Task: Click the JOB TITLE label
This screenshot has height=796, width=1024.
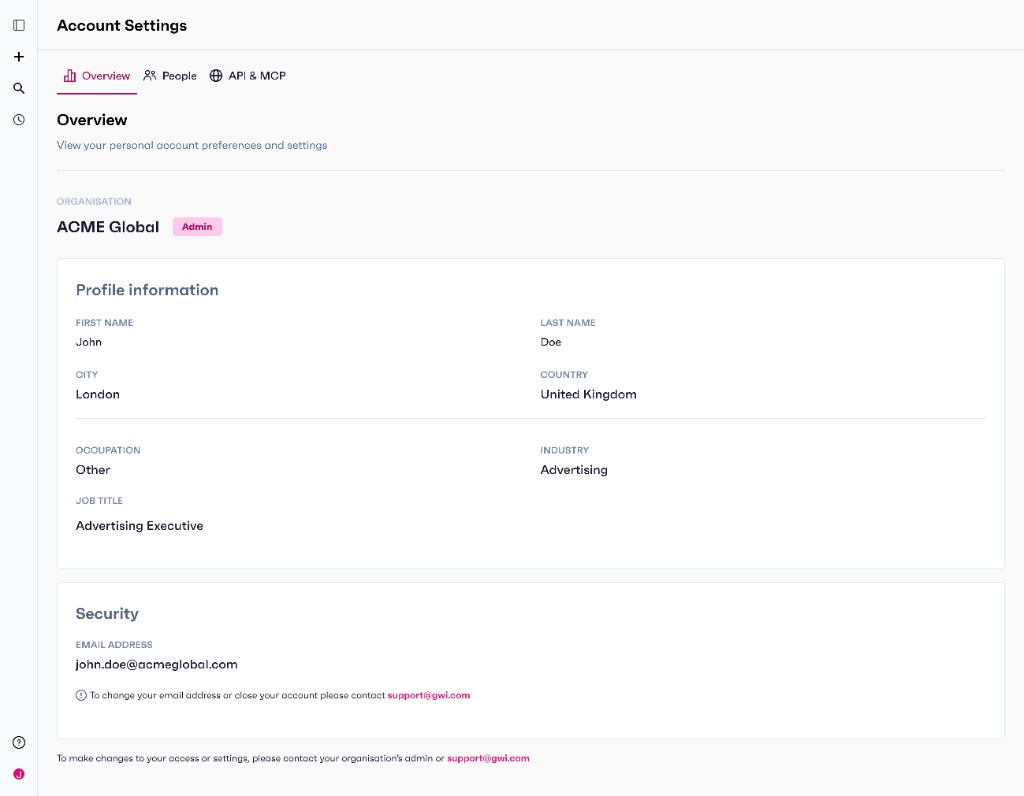Action: (99, 501)
